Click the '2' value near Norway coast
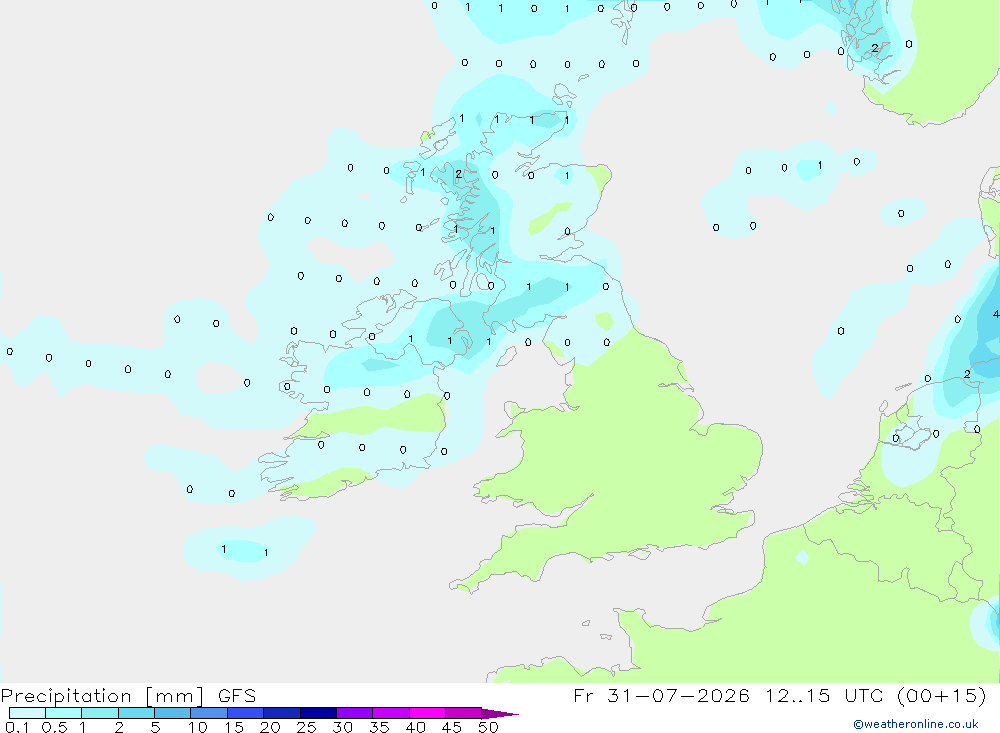The image size is (1000, 733). pos(875,48)
